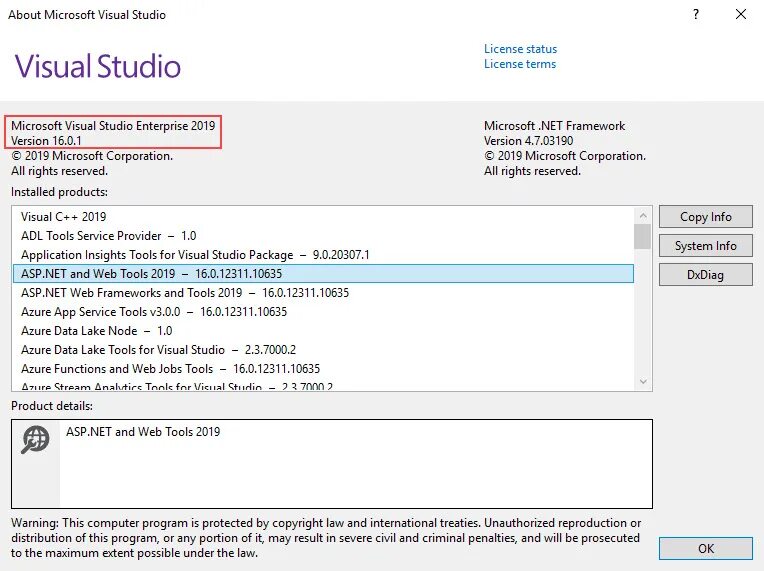
Task: Select ADL Tools Service Provider row
Action: [x=323, y=236]
